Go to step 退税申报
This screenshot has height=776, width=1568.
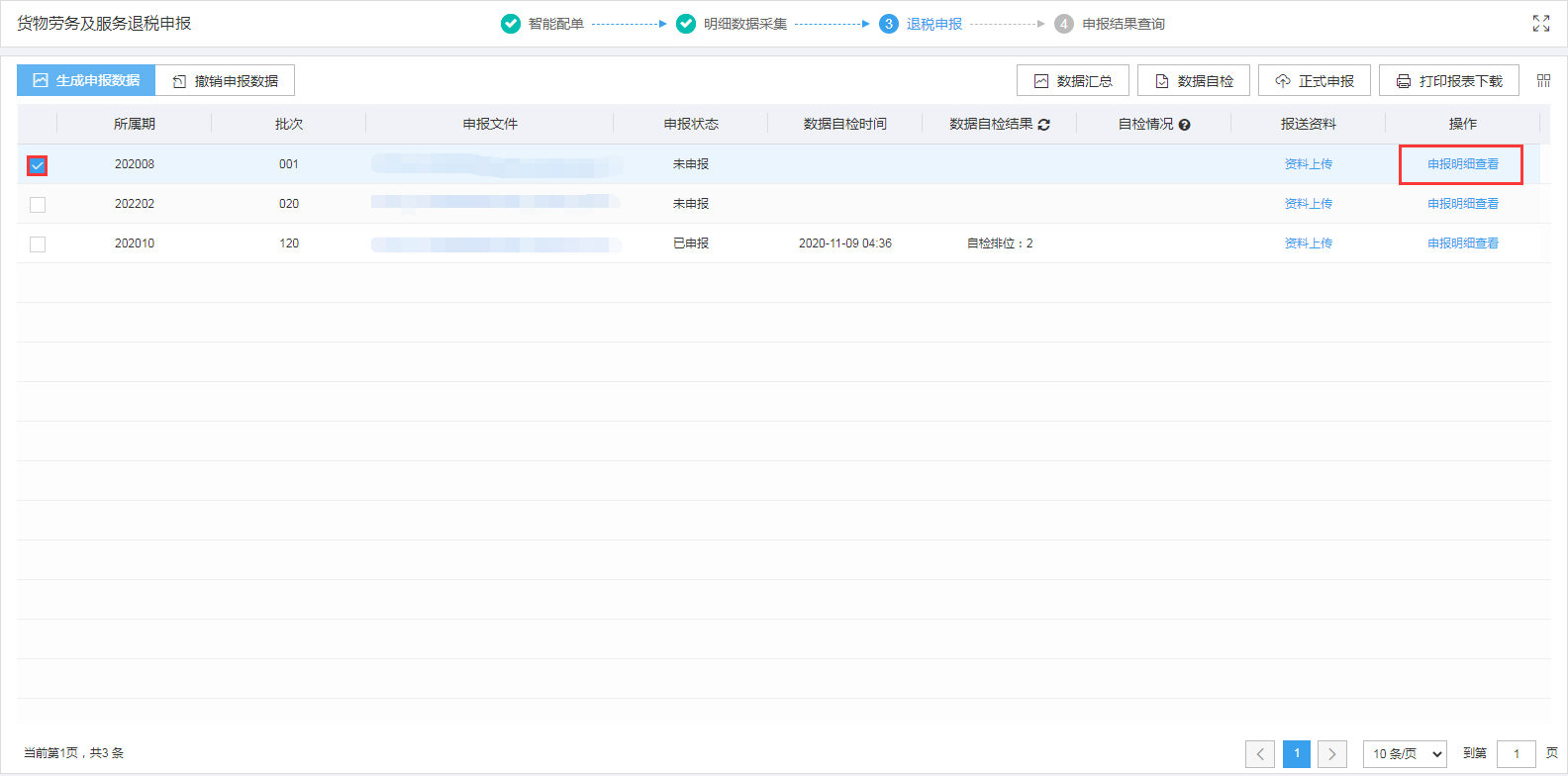click(934, 24)
